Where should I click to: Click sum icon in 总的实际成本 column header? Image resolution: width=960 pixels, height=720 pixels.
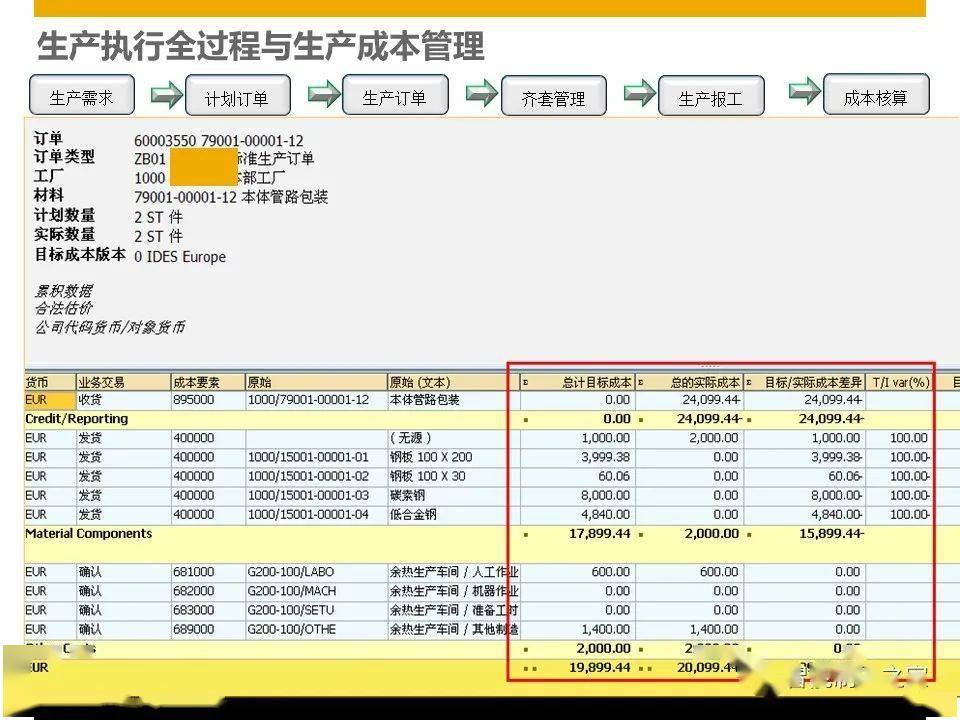click(640, 382)
